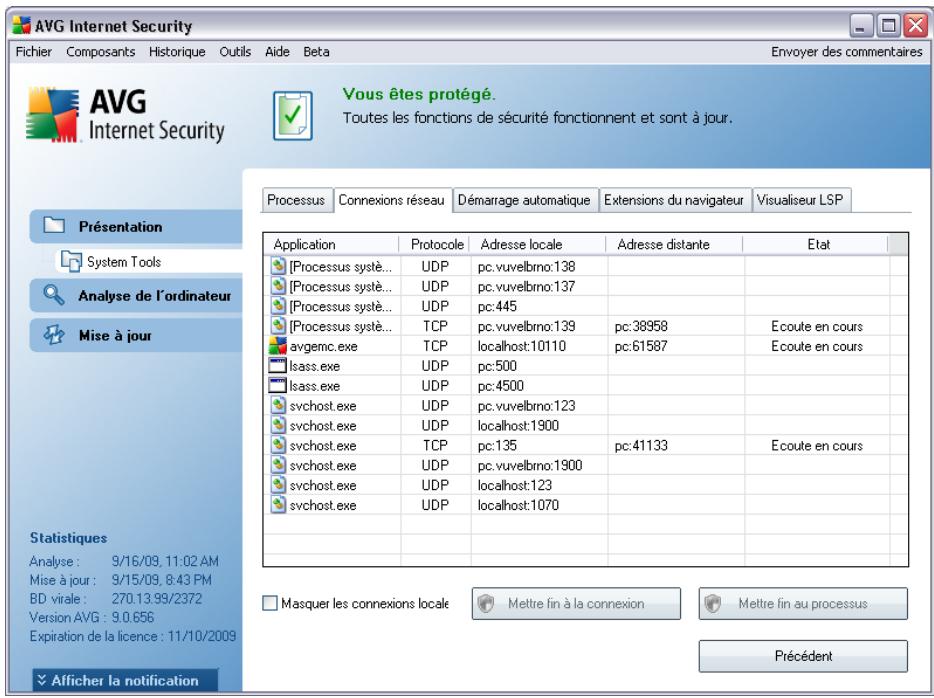Open the Outils menu
934x698 pixels.
[235, 52]
